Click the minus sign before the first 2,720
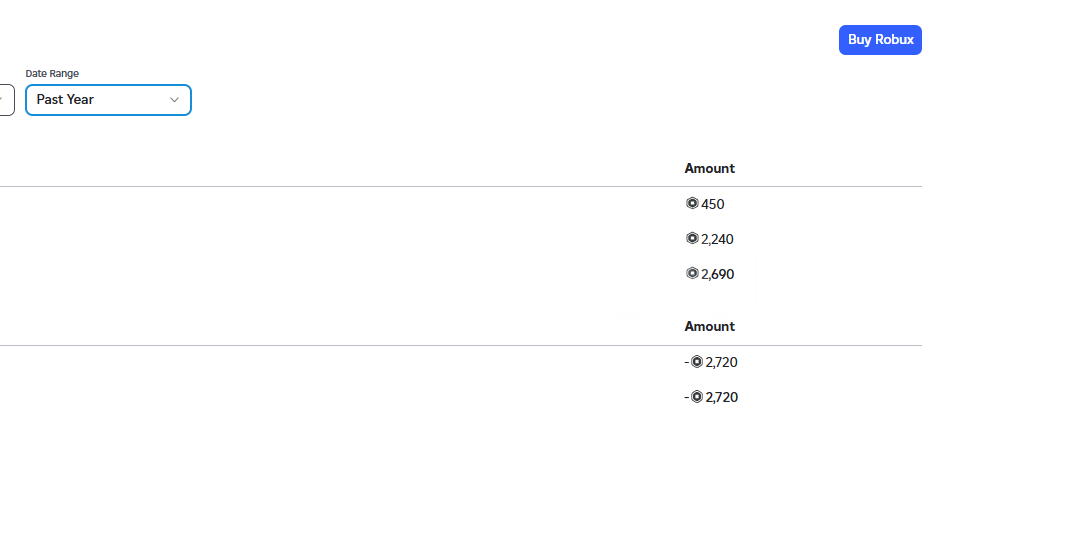The width and height of the screenshot is (1076, 557). click(x=686, y=362)
